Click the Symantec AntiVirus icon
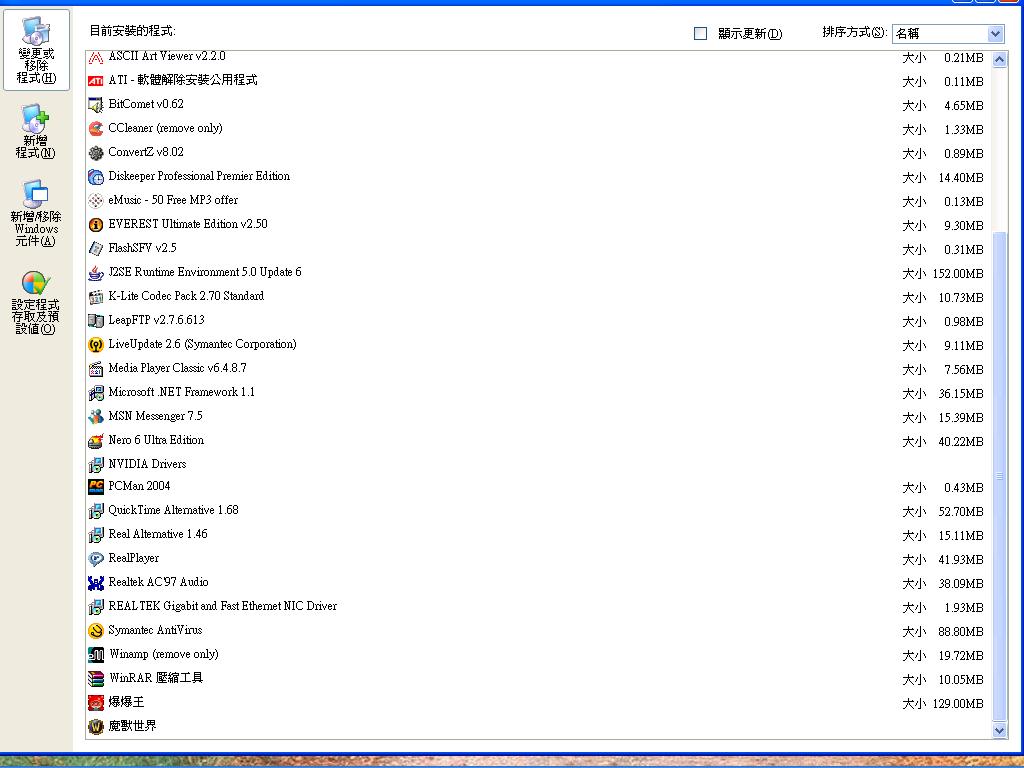The image size is (1024, 768). [95, 631]
